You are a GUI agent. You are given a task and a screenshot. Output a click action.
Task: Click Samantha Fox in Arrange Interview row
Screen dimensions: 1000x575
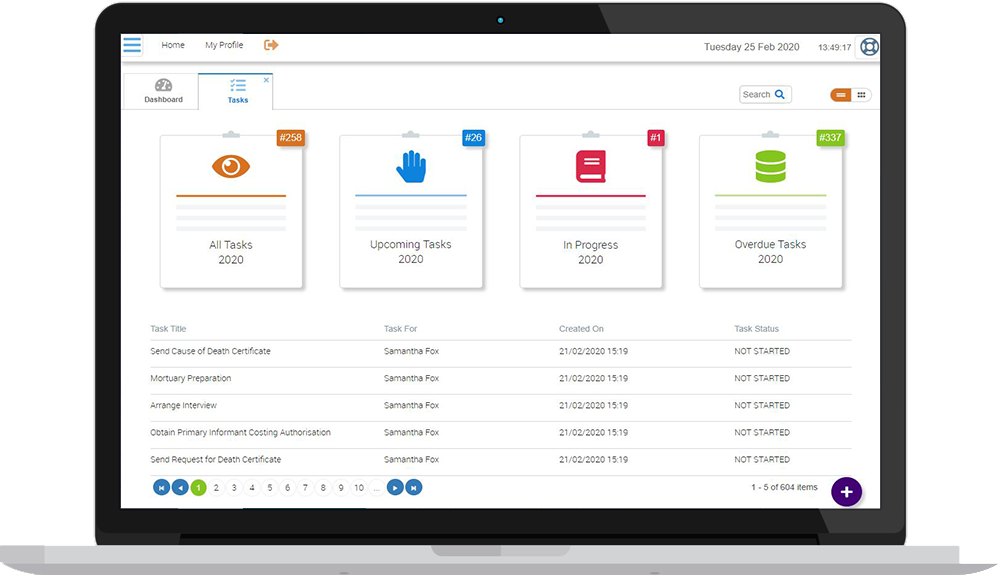click(411, 405)
